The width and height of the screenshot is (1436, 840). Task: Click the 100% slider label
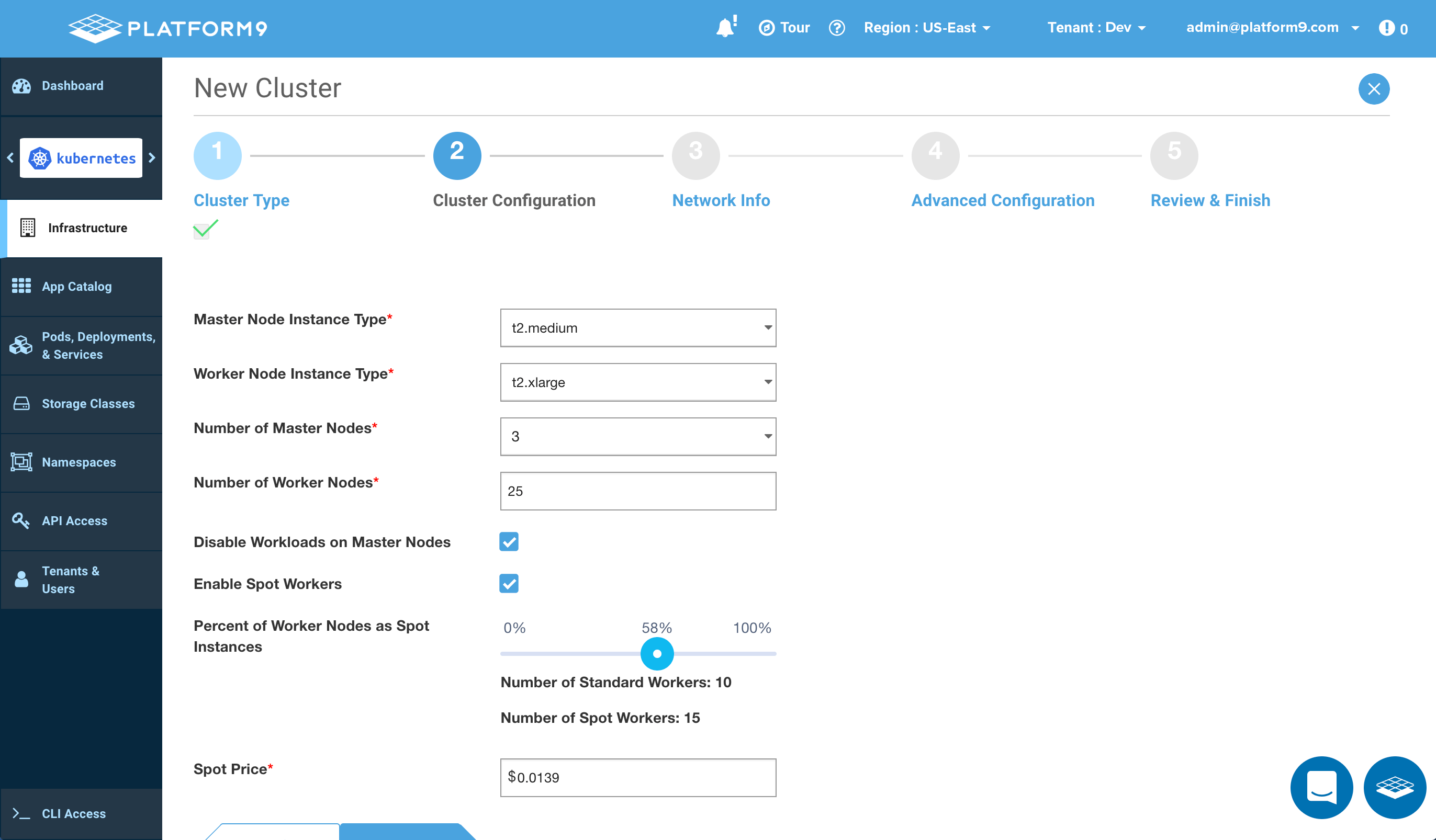click(x=751, y=628)
